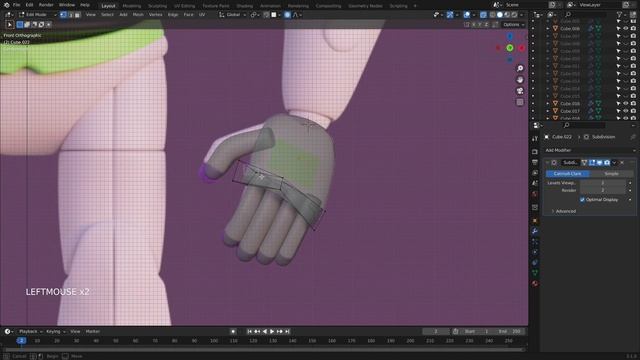This screenshot has height=360, width=640.
Task: Activate the Select Box tool icon
Action: tap(10, 24)
